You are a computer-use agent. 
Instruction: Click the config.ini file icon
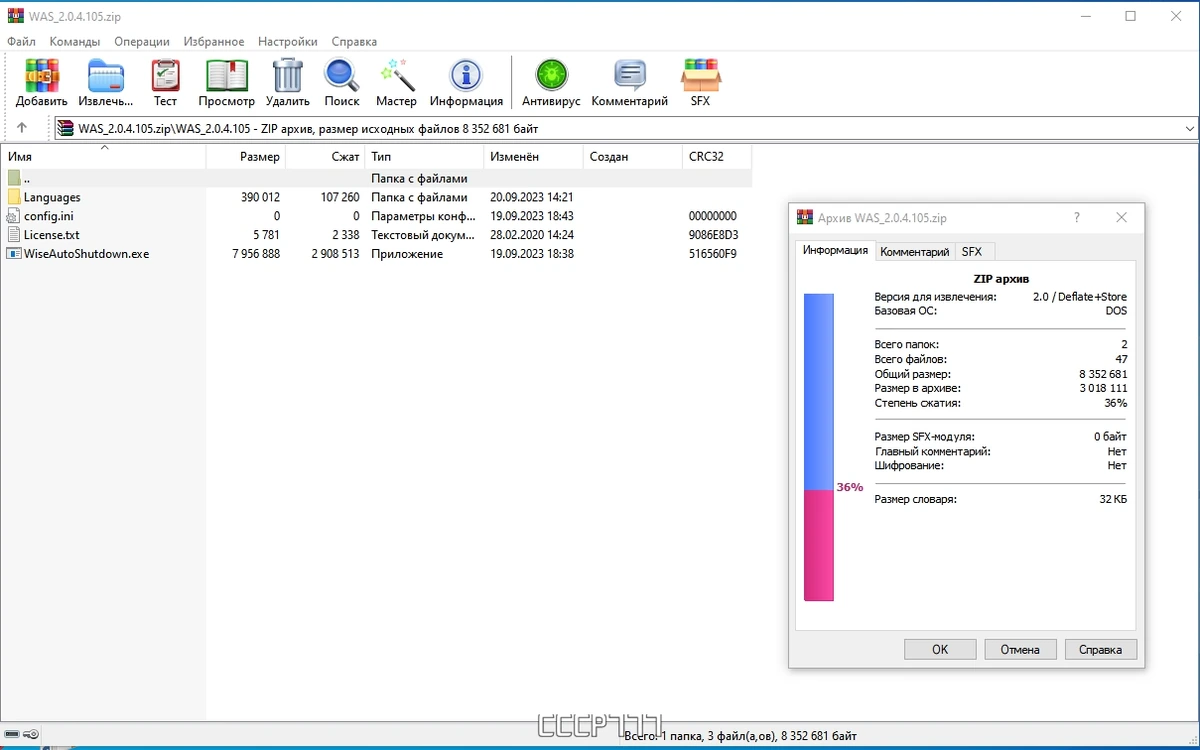(14, 216)
